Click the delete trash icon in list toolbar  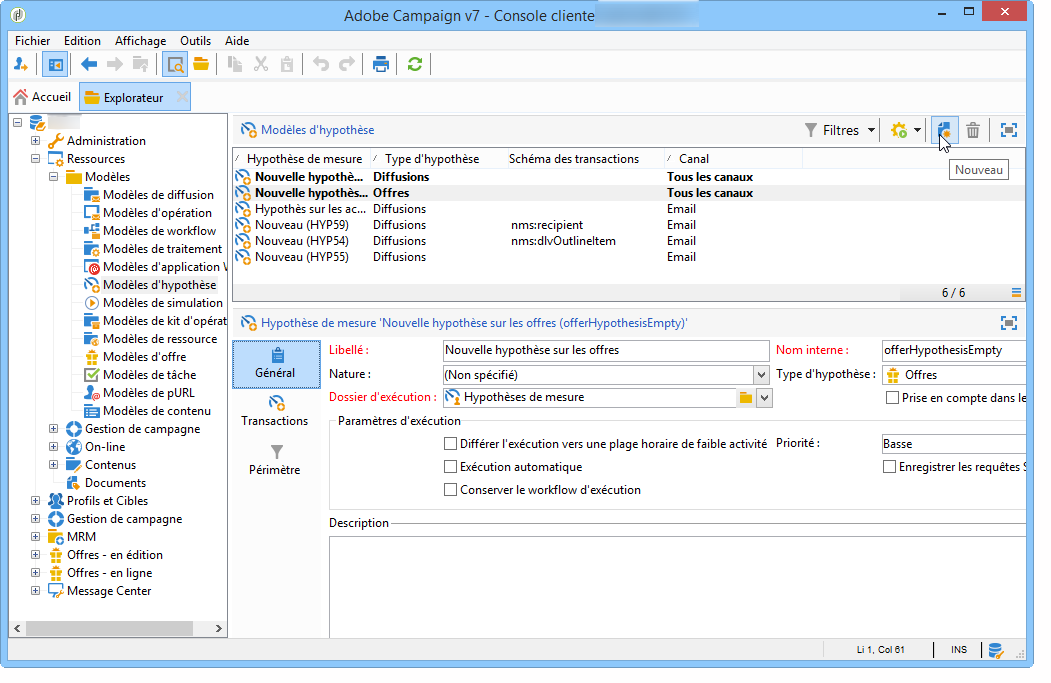973,130
